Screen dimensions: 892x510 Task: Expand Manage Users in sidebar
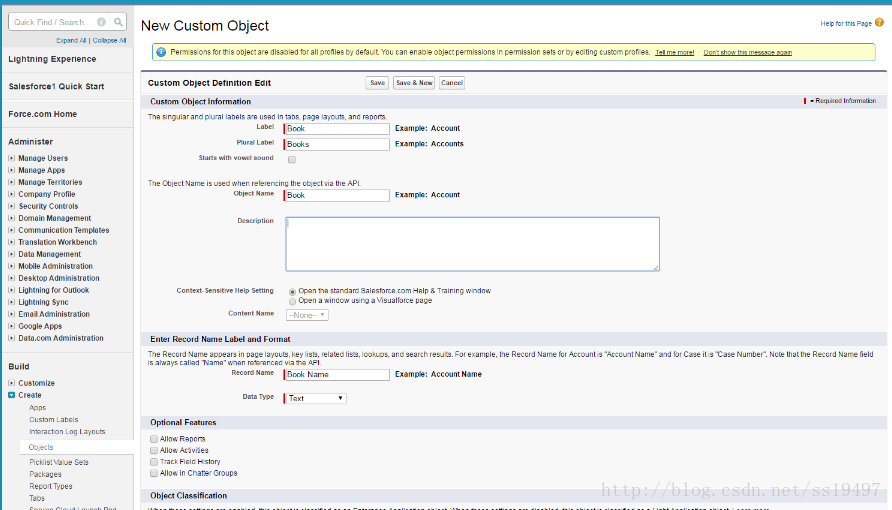click(x=11, y=158)
